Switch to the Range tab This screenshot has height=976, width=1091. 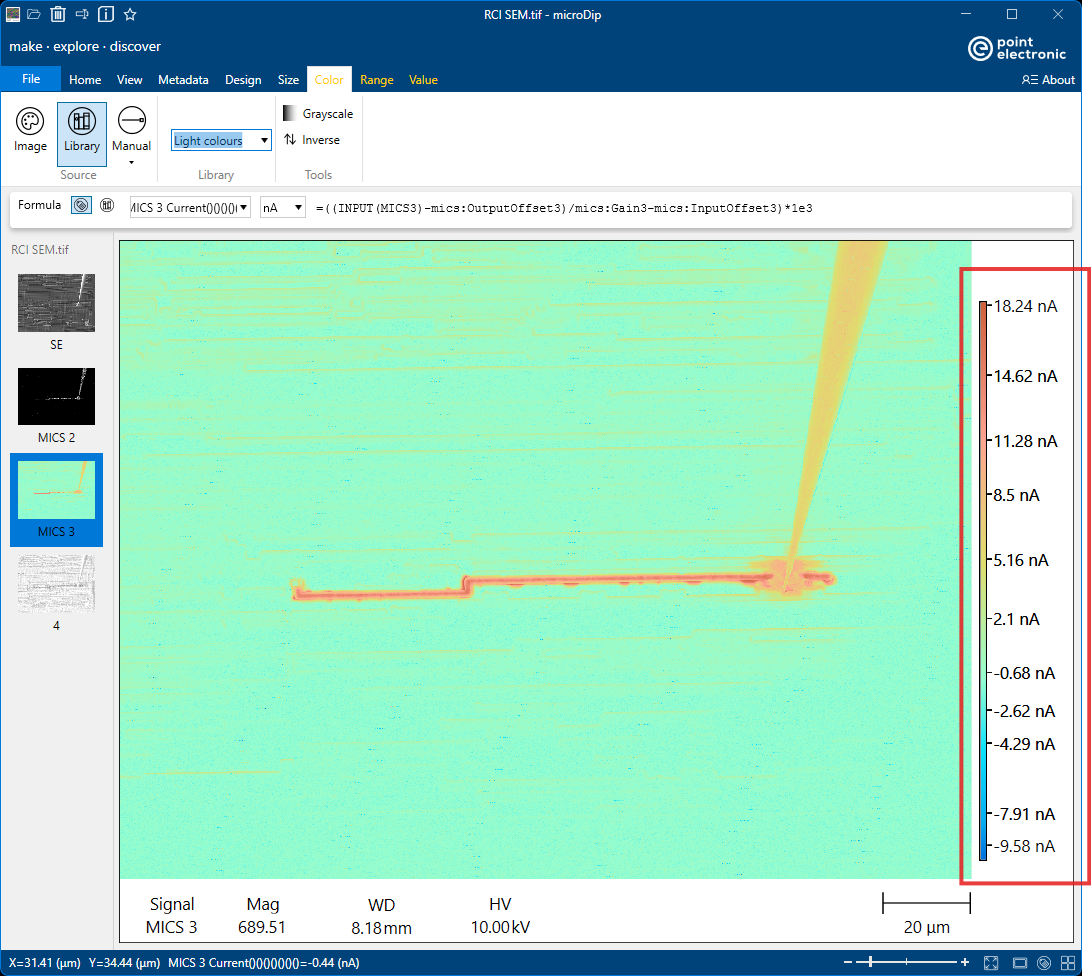click(x=376, y=80)
